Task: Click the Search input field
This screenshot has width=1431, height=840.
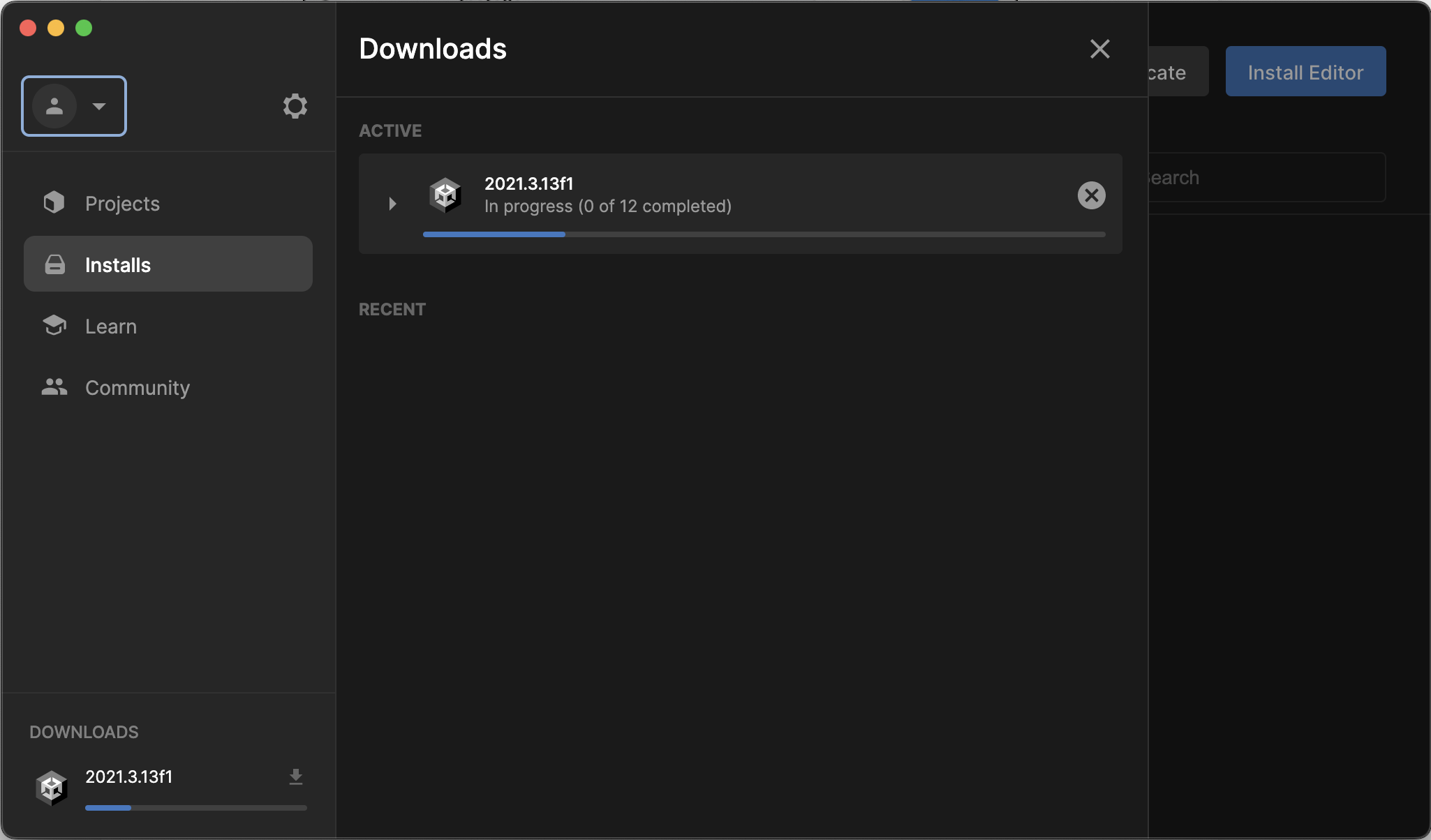Action: point(1265,178)
